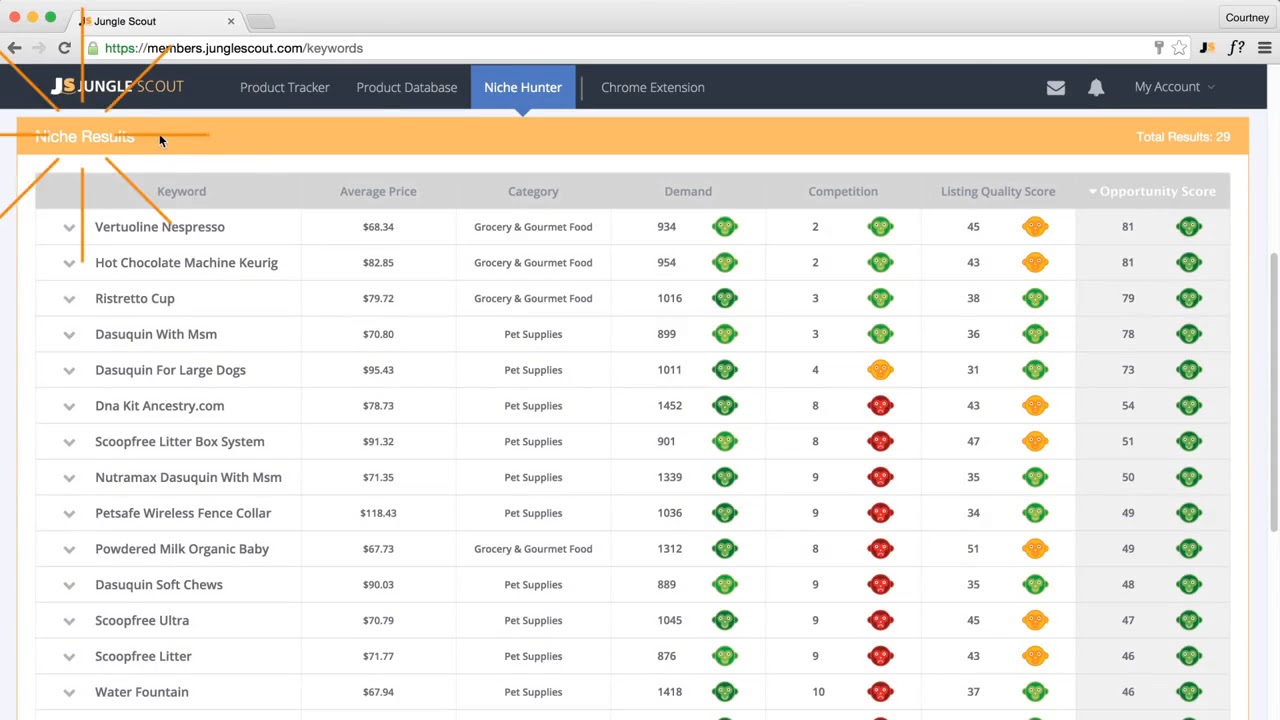Image resolution: width=1280 pixels, height=720 pixels.
Task: Close the Jungle Scout browser tab
Action: pos(231,21)
